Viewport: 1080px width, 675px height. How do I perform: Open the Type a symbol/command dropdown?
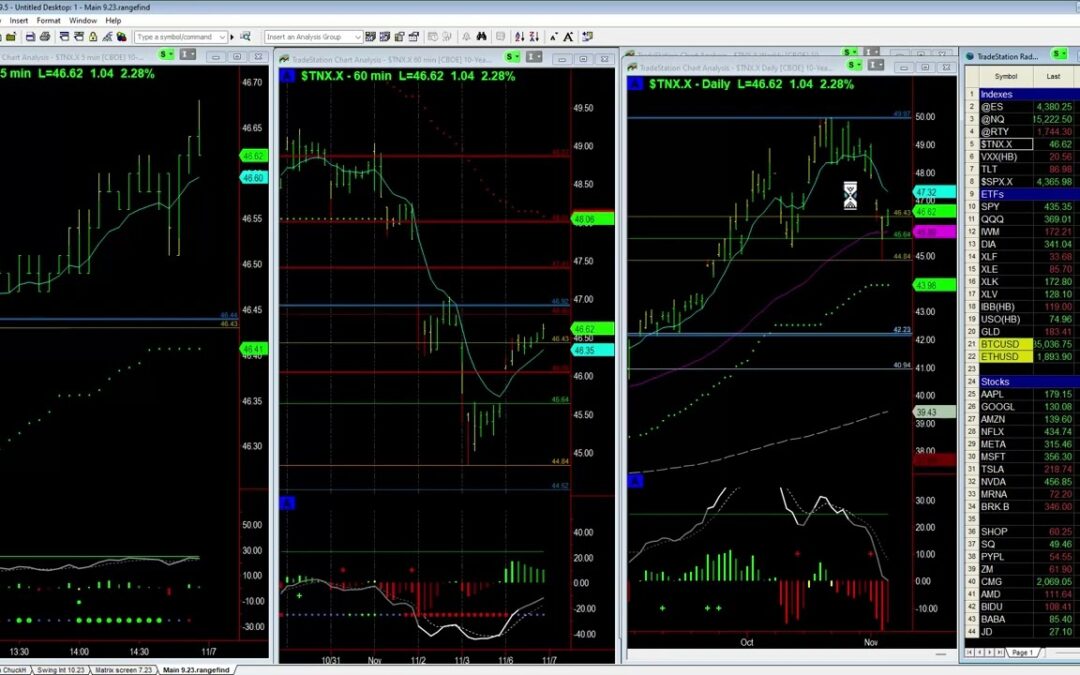[x=222, y=37]
